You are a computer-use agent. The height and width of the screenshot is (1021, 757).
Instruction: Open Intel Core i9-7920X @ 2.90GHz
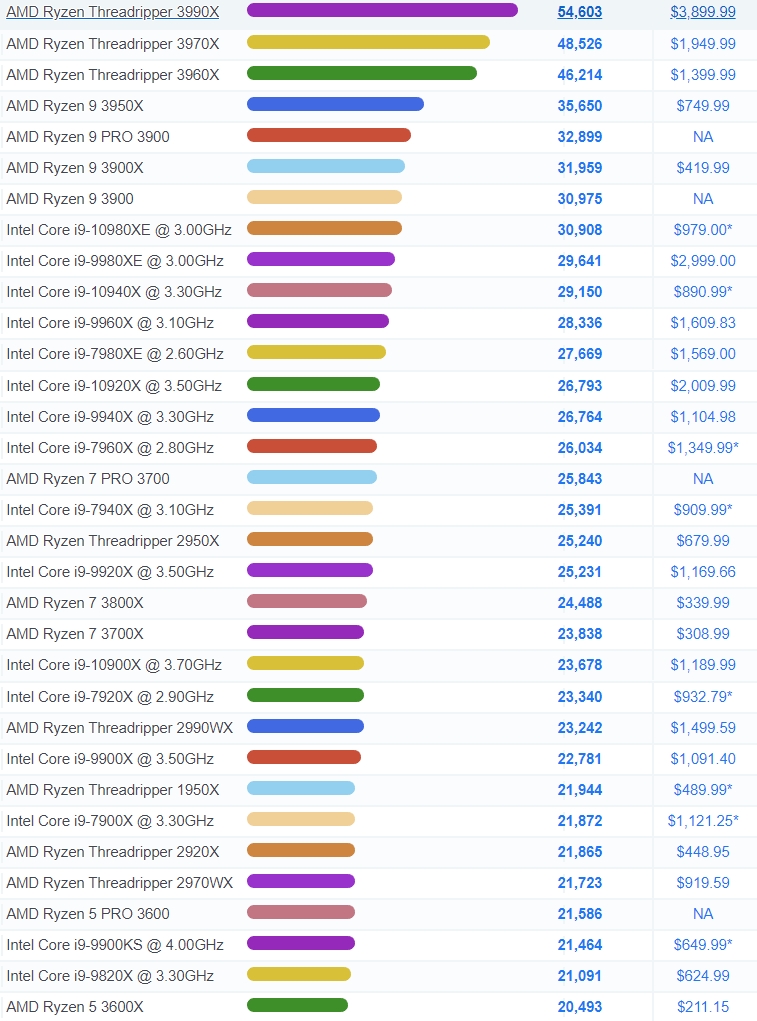[x=110, y=697]
